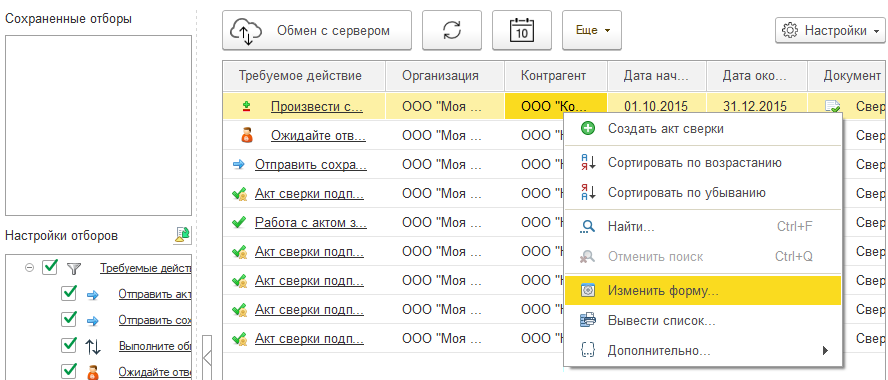Image resolution: width=888 pixels, height=380 pixels.
Task: Refresh the list with circular arrows button
Action: (x=451, y=31)
